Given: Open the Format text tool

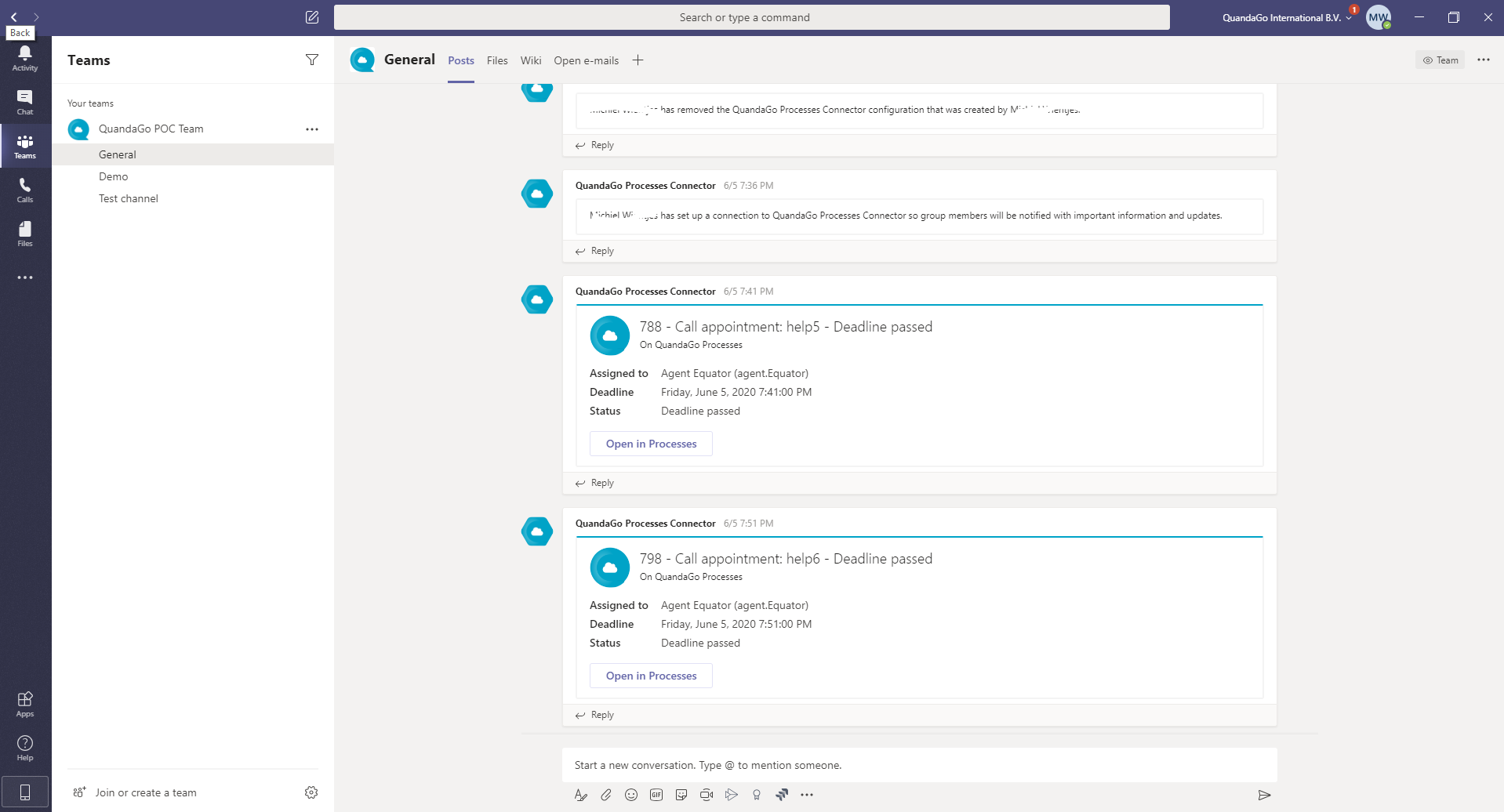Looking at the screenshot, I should pyautogui.click(x=581, y=795).
